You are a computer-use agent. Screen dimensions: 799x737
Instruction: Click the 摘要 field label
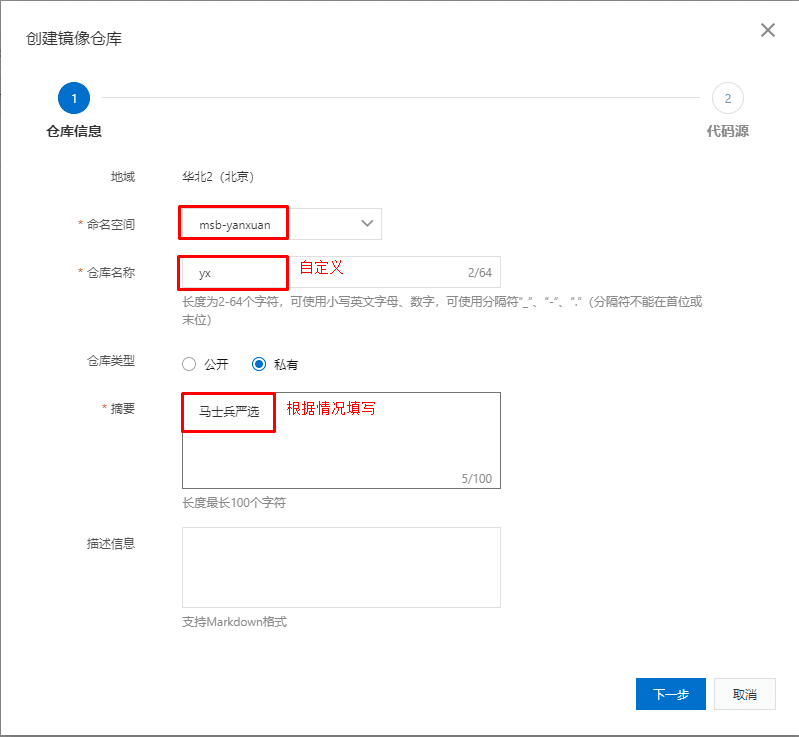click(x=123, y=409)
